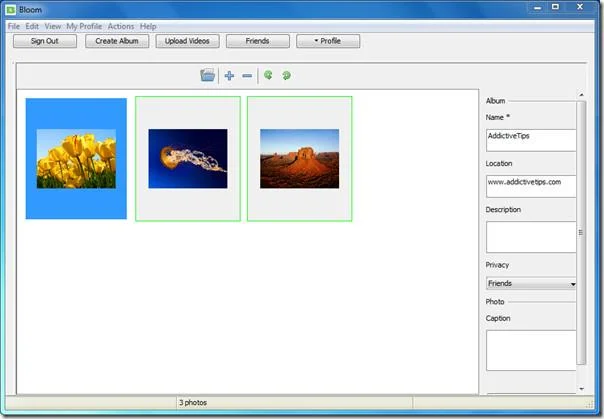Click the Create Album button
Screen dimensions: 604x419
click(117, 41)
